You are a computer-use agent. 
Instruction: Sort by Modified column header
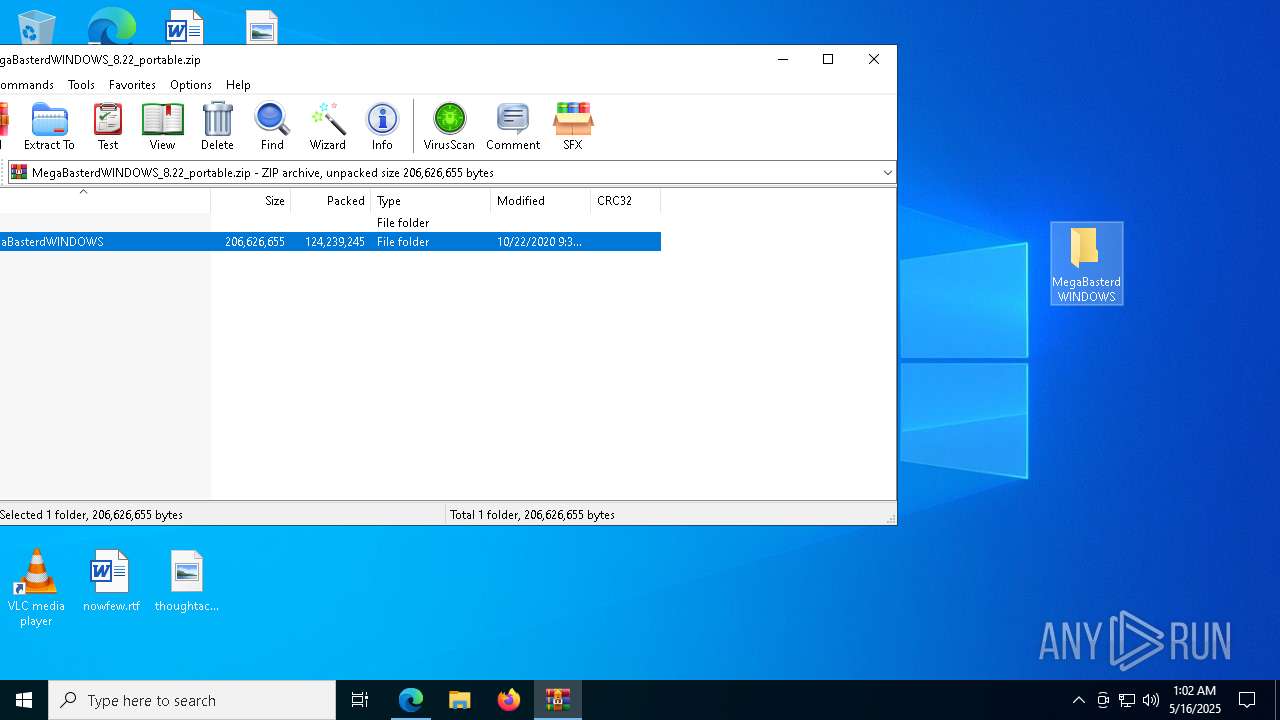point(540,201)
